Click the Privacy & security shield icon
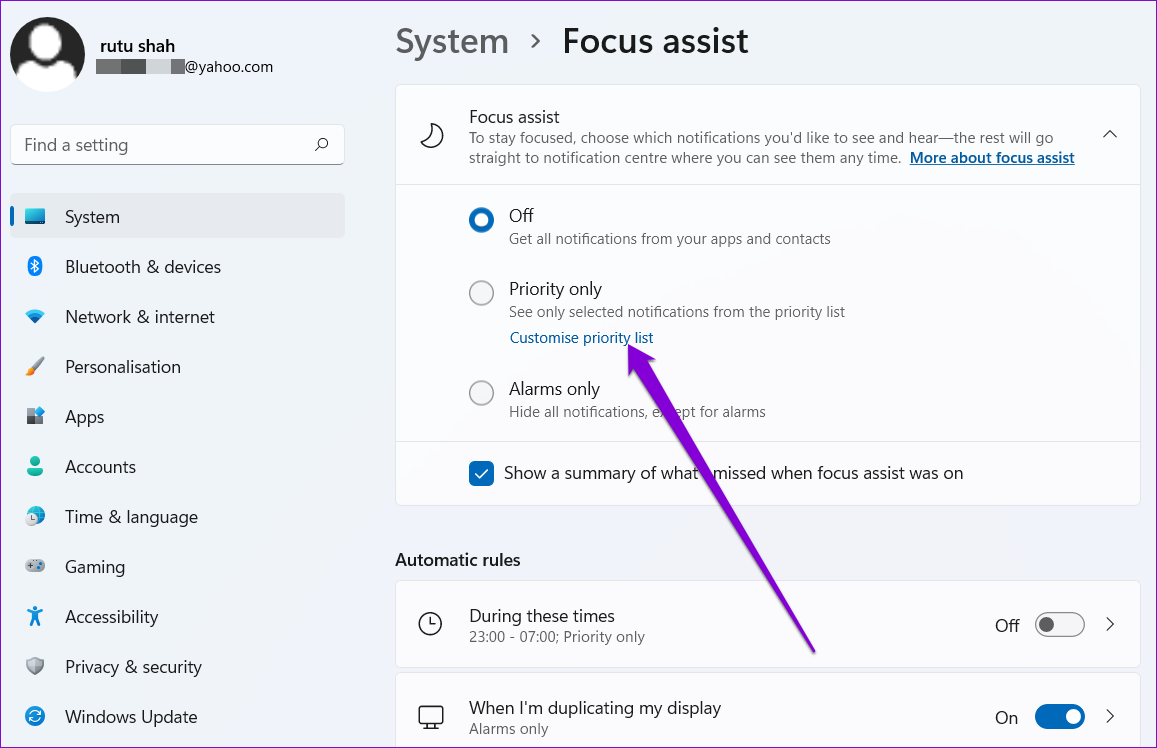This screenshot has width=1157, height=748. (35, 666)
